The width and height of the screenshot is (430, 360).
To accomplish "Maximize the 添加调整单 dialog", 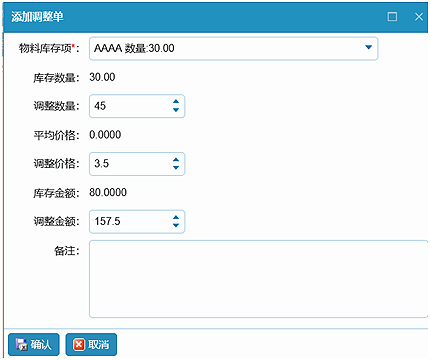I will [x=392, y=16].
